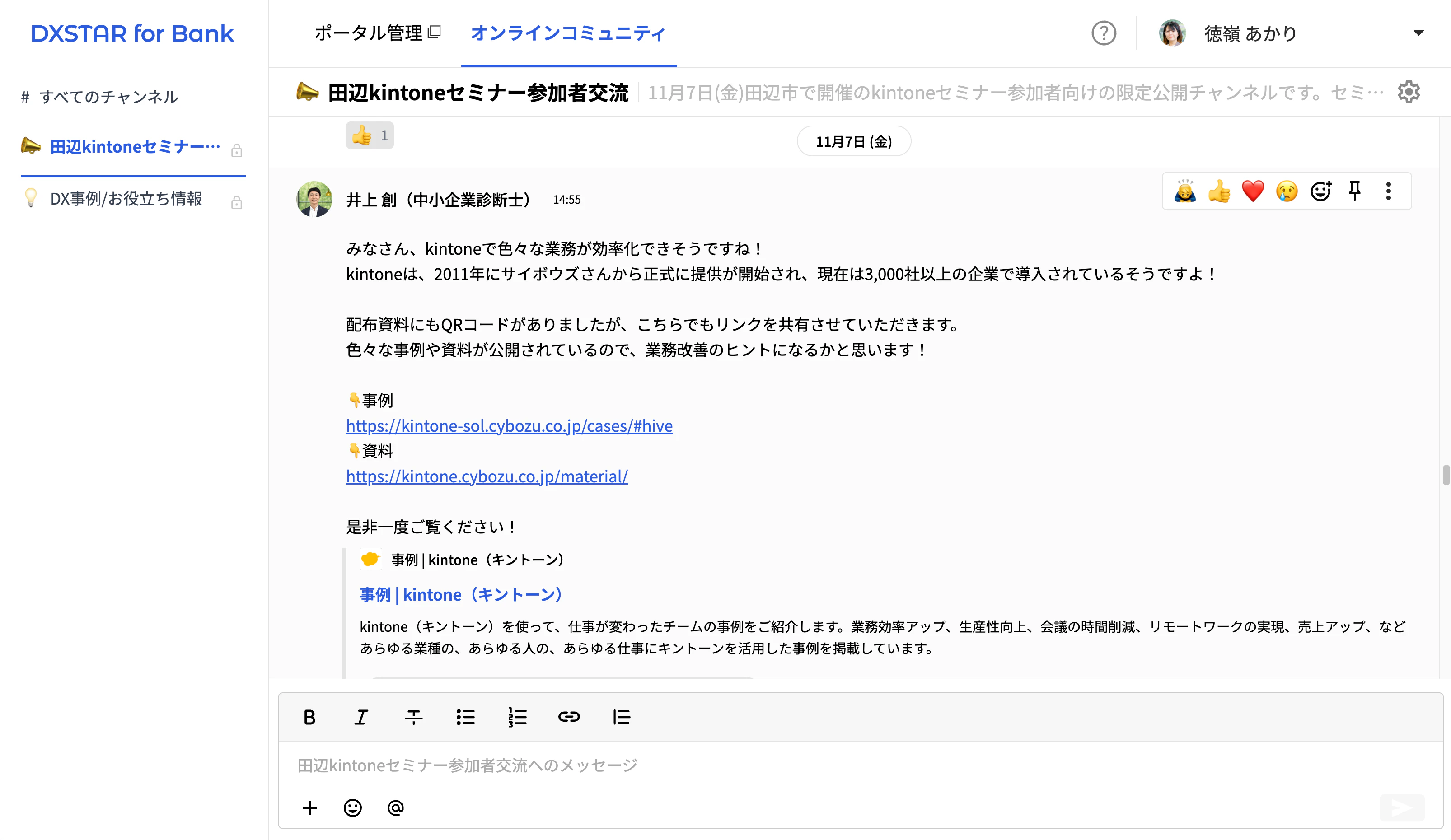Send the message with arrow button

[1402, 808]
